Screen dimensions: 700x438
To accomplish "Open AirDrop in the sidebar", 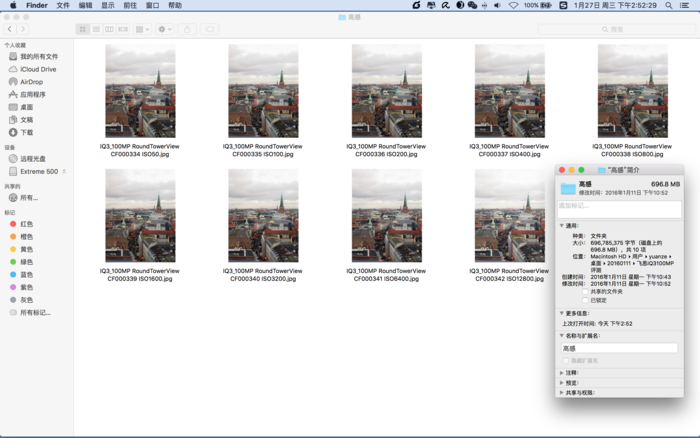I will pos(33,82).
